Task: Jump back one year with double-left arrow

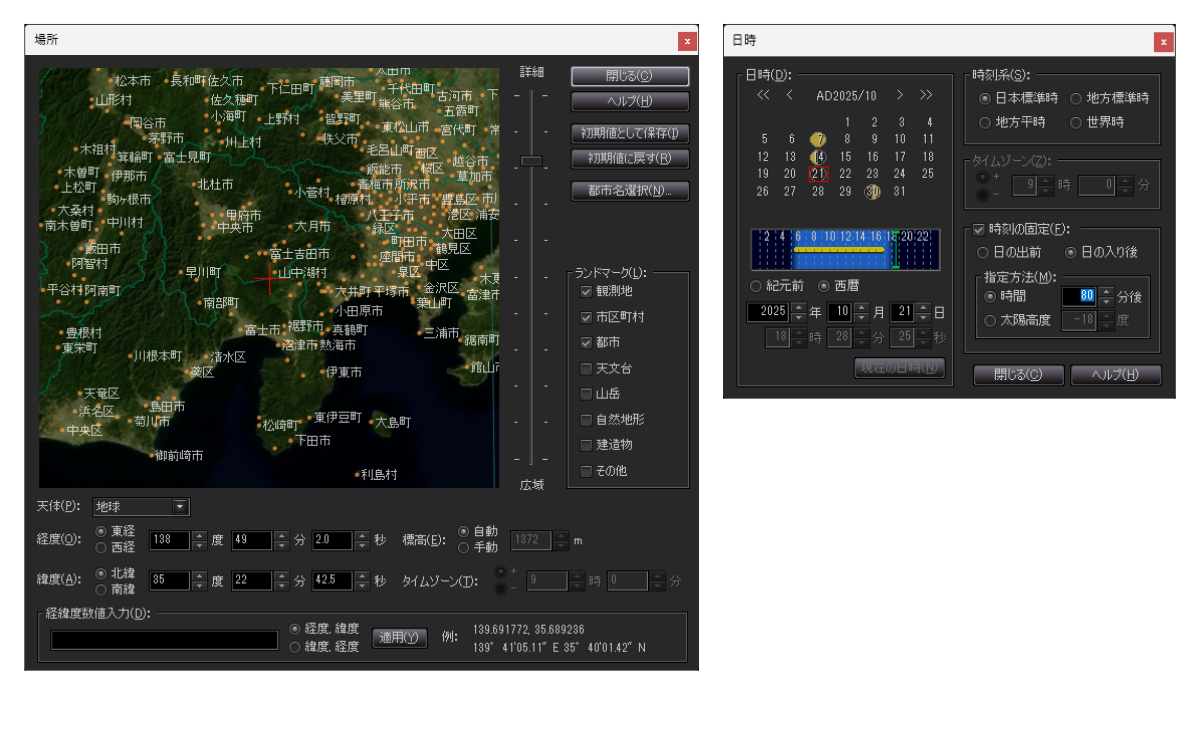Action: click(763, 95)
